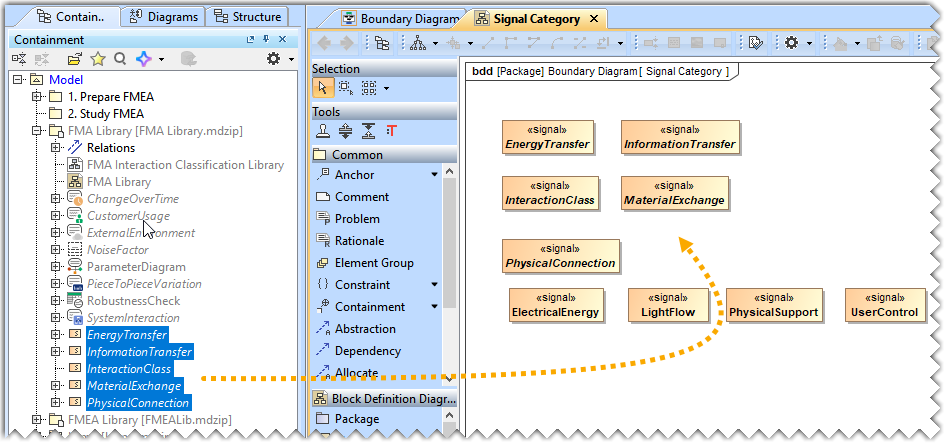Click the star favorites icon in Containment toolbar
The image size is (945, 444).
[x=98, y=59]
